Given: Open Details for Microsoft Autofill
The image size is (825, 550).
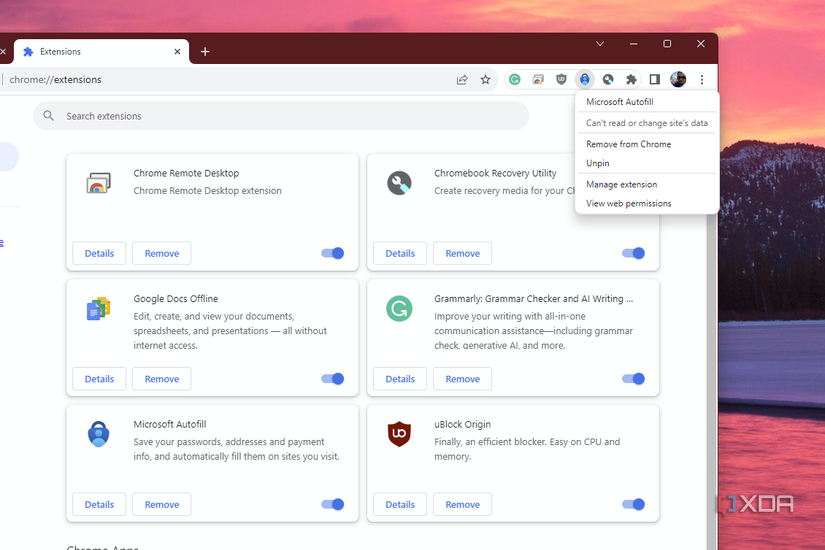Looking at the screenshot, I should pos(99,504).
